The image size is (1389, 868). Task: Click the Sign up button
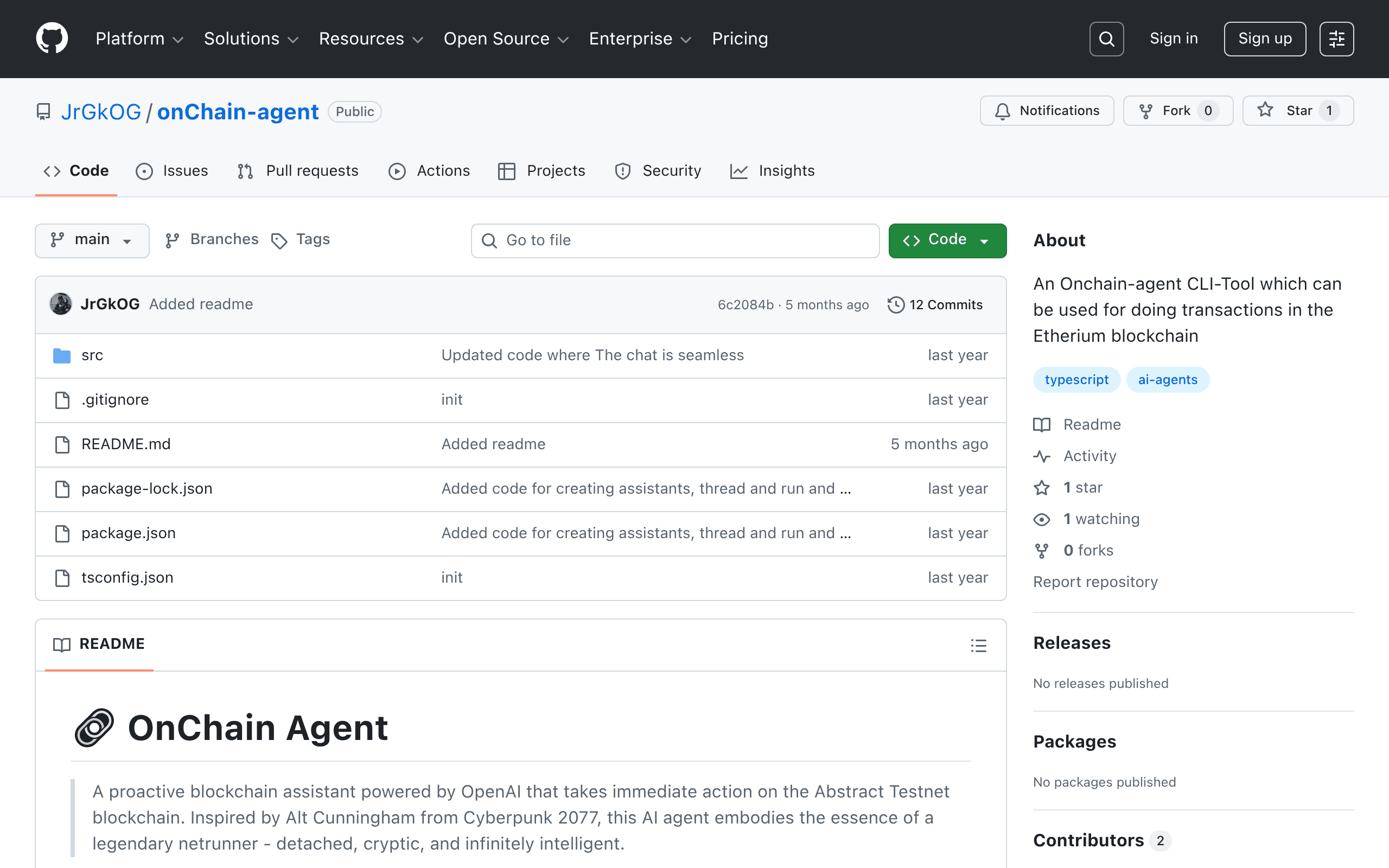click(1264, 39)
